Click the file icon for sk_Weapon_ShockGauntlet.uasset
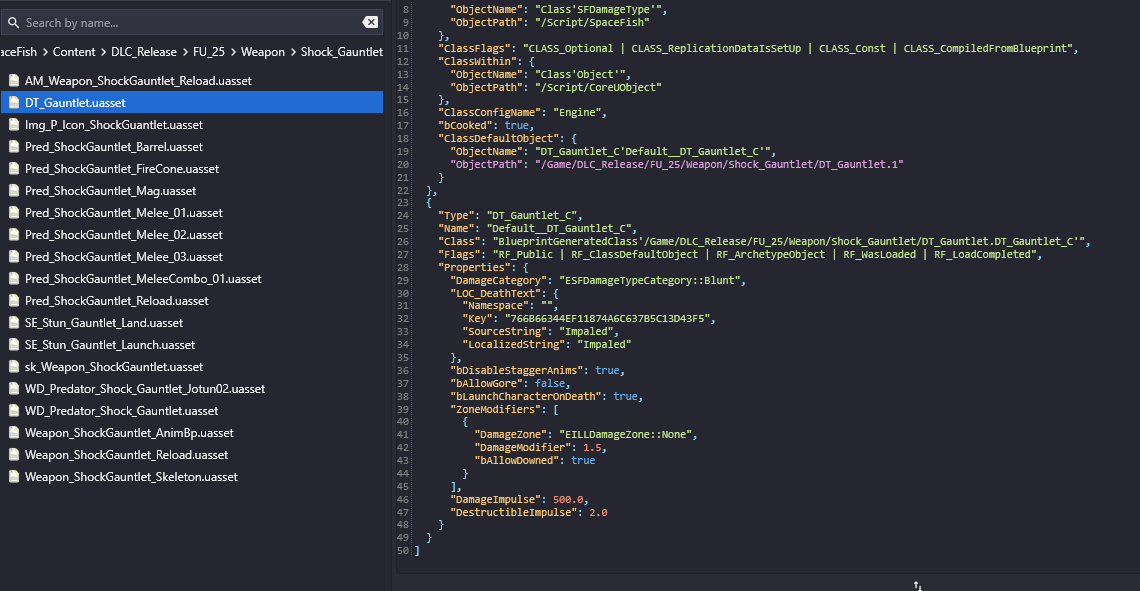The height and width of the screenshot is (591, 1140). click(13, 367)
